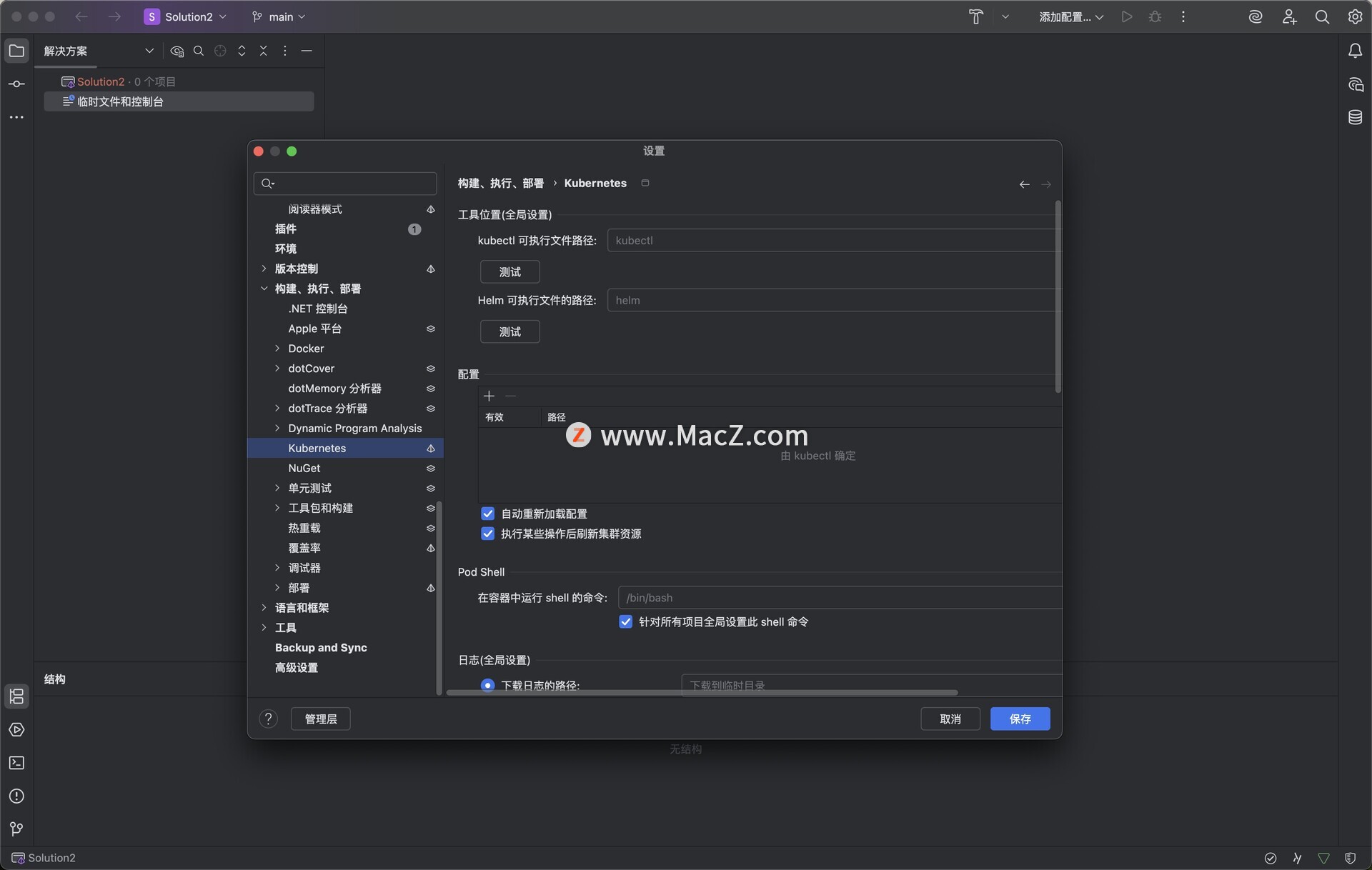Open Structure tool window icon
This screenshot has height=870, width=1372.
pyautogui.click(x=16, y=696)
